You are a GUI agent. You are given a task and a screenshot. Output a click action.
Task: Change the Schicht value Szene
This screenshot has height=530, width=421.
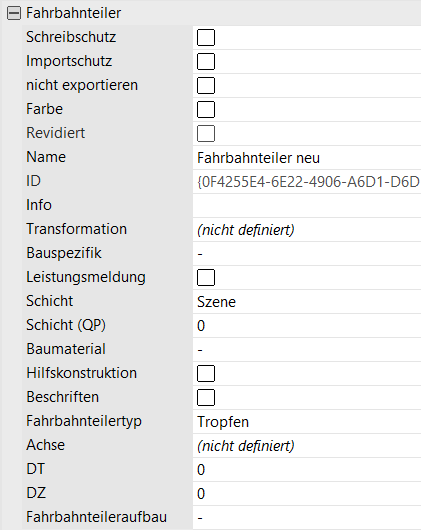[x=307, y=302]
